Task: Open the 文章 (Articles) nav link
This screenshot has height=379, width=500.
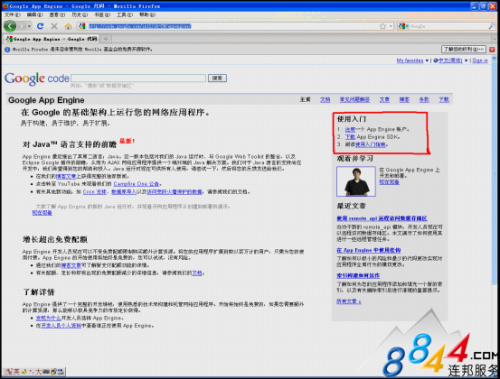Action: (384, 99)
